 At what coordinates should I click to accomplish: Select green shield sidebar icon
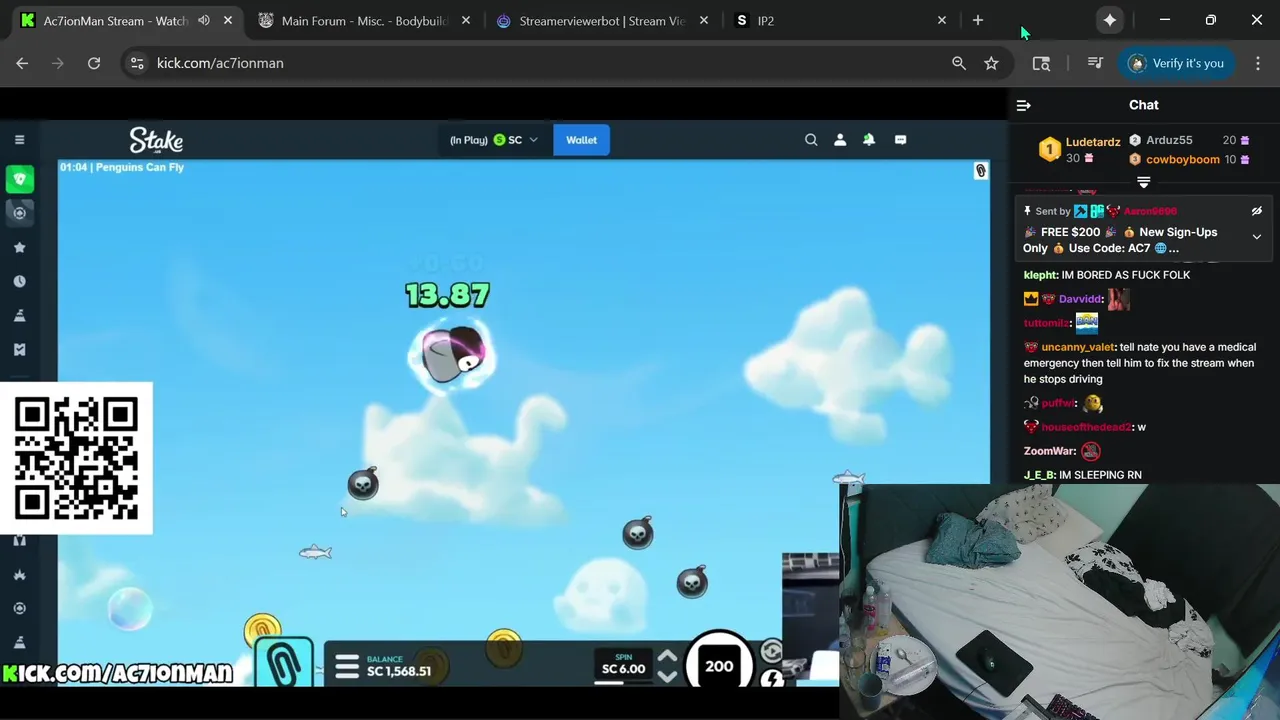[x=19, y=179]
